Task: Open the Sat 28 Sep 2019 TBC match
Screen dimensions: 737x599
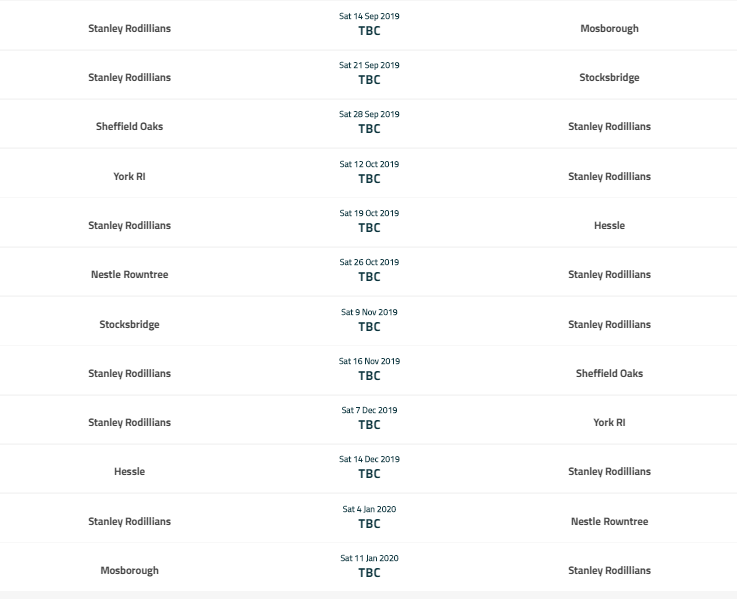Action: tap(369, 122)
